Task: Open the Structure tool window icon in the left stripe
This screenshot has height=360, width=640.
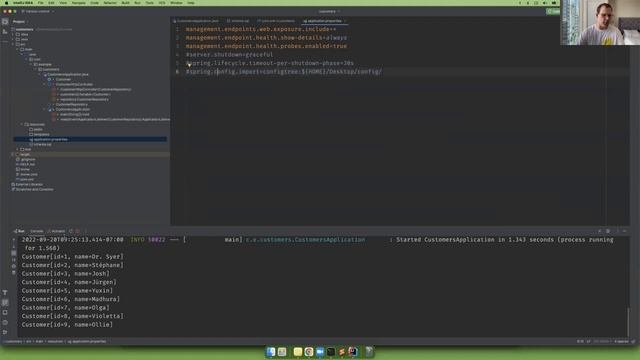Action: [x=5, y=31]
